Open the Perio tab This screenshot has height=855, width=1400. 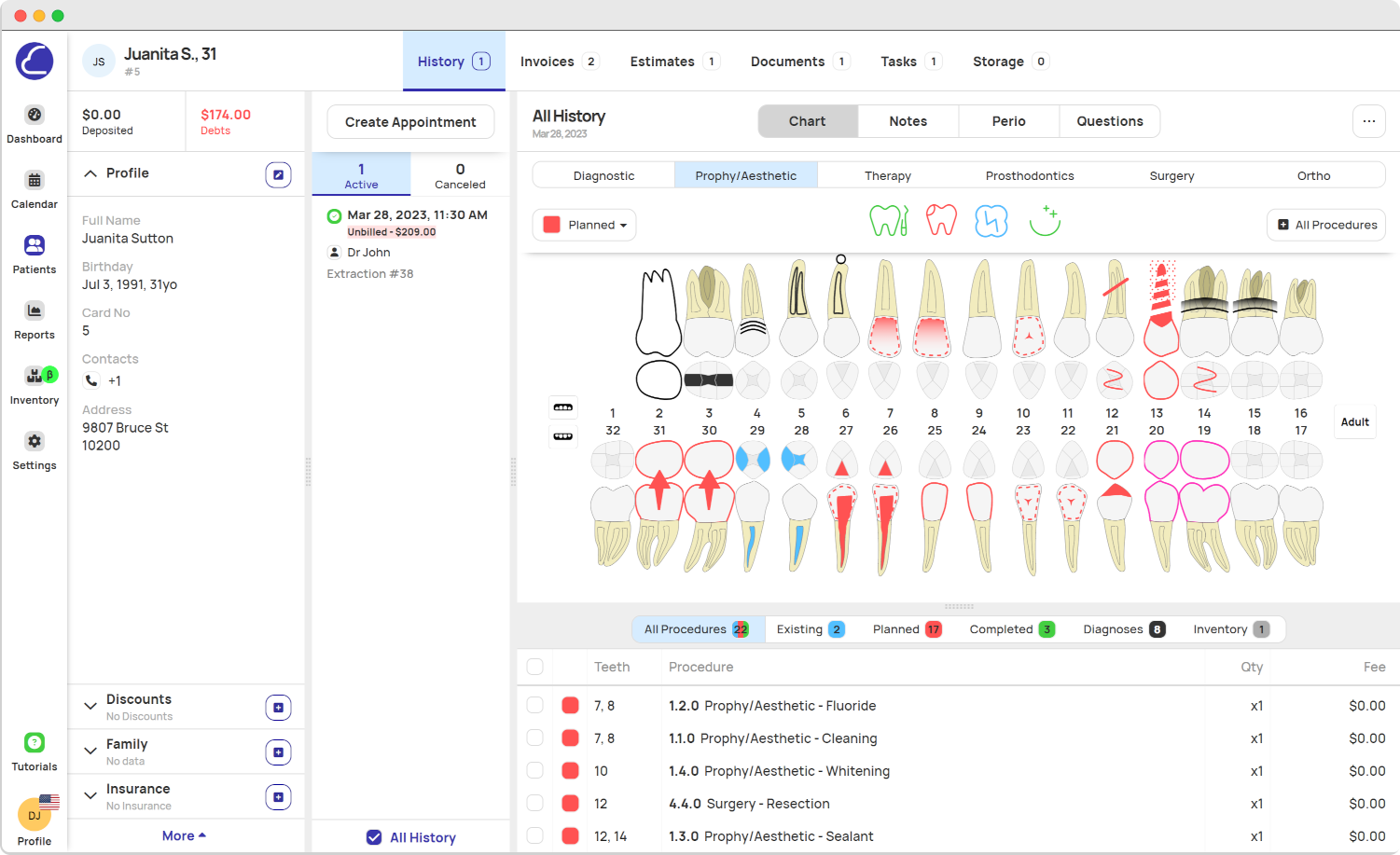(x=1008, y=120)
